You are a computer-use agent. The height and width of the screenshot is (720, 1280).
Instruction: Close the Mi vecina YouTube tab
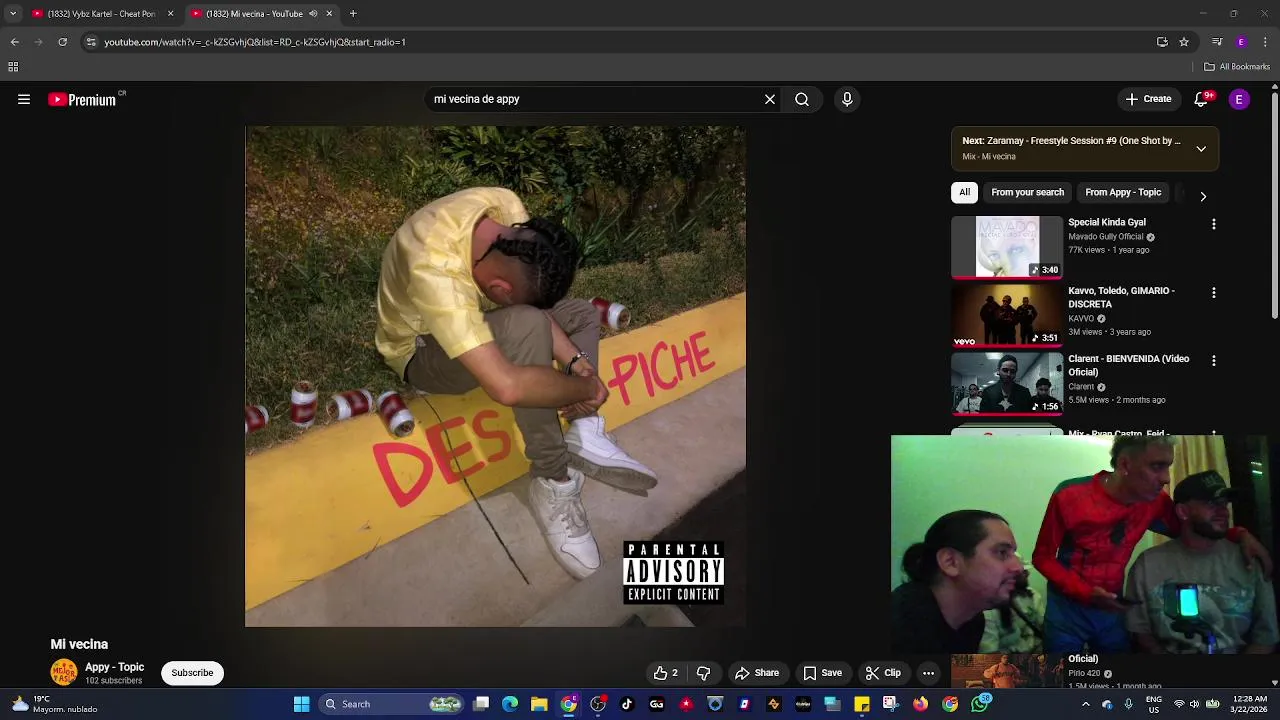tap(329, 14)
